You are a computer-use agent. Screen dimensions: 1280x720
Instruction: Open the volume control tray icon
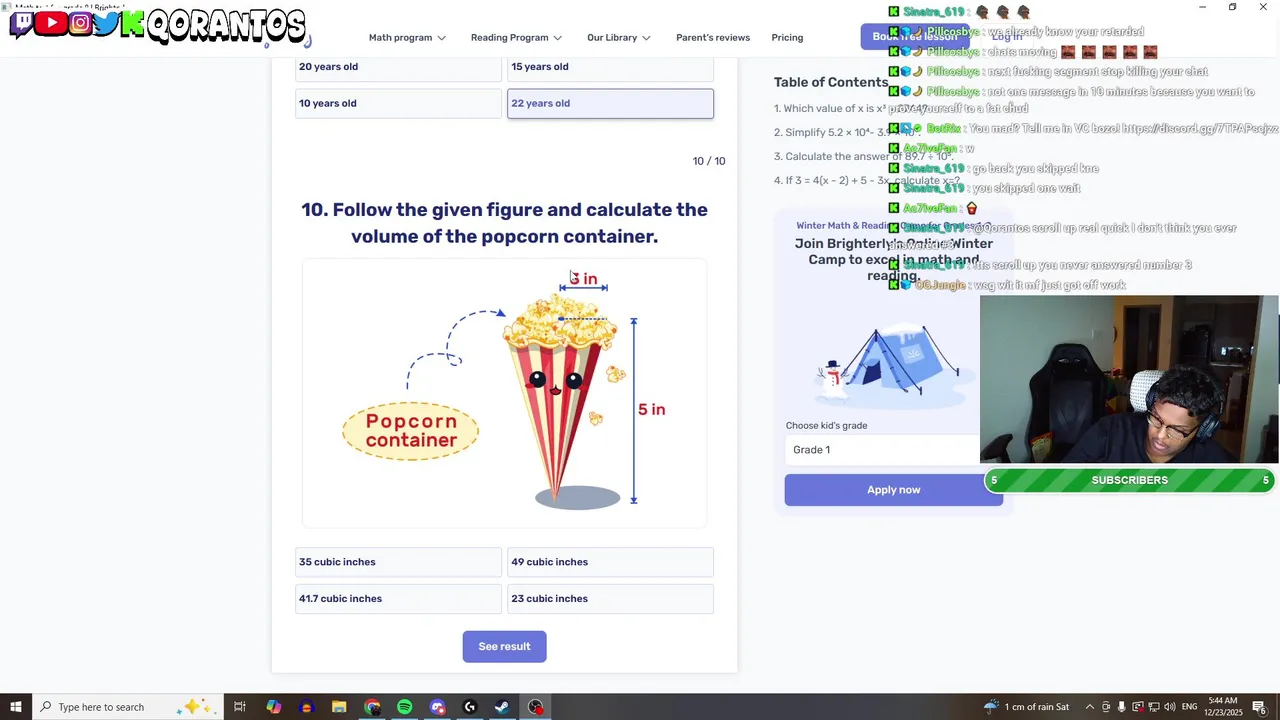click(1170, 707)
